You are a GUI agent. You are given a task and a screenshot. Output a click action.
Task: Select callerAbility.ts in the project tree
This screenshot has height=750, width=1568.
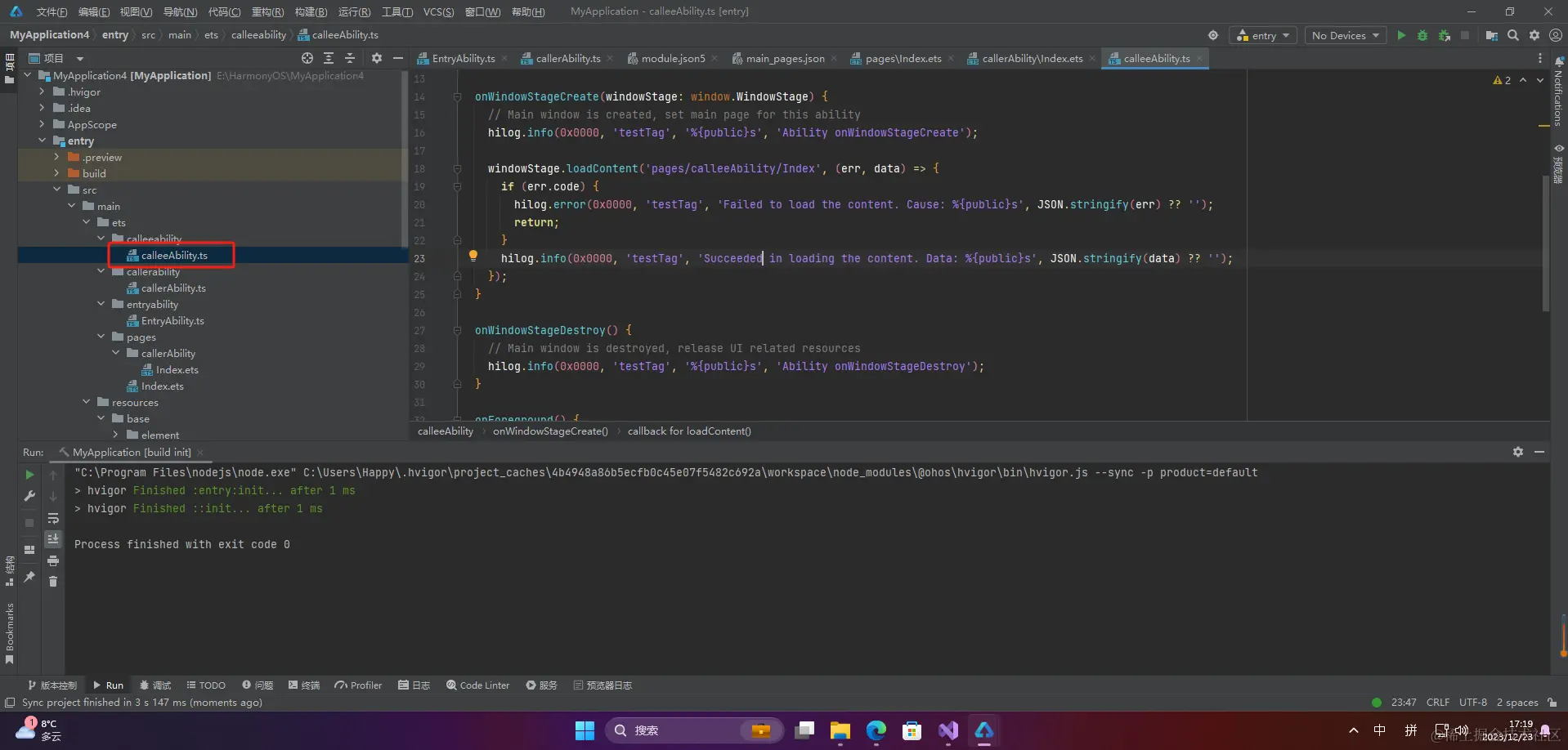173,288
